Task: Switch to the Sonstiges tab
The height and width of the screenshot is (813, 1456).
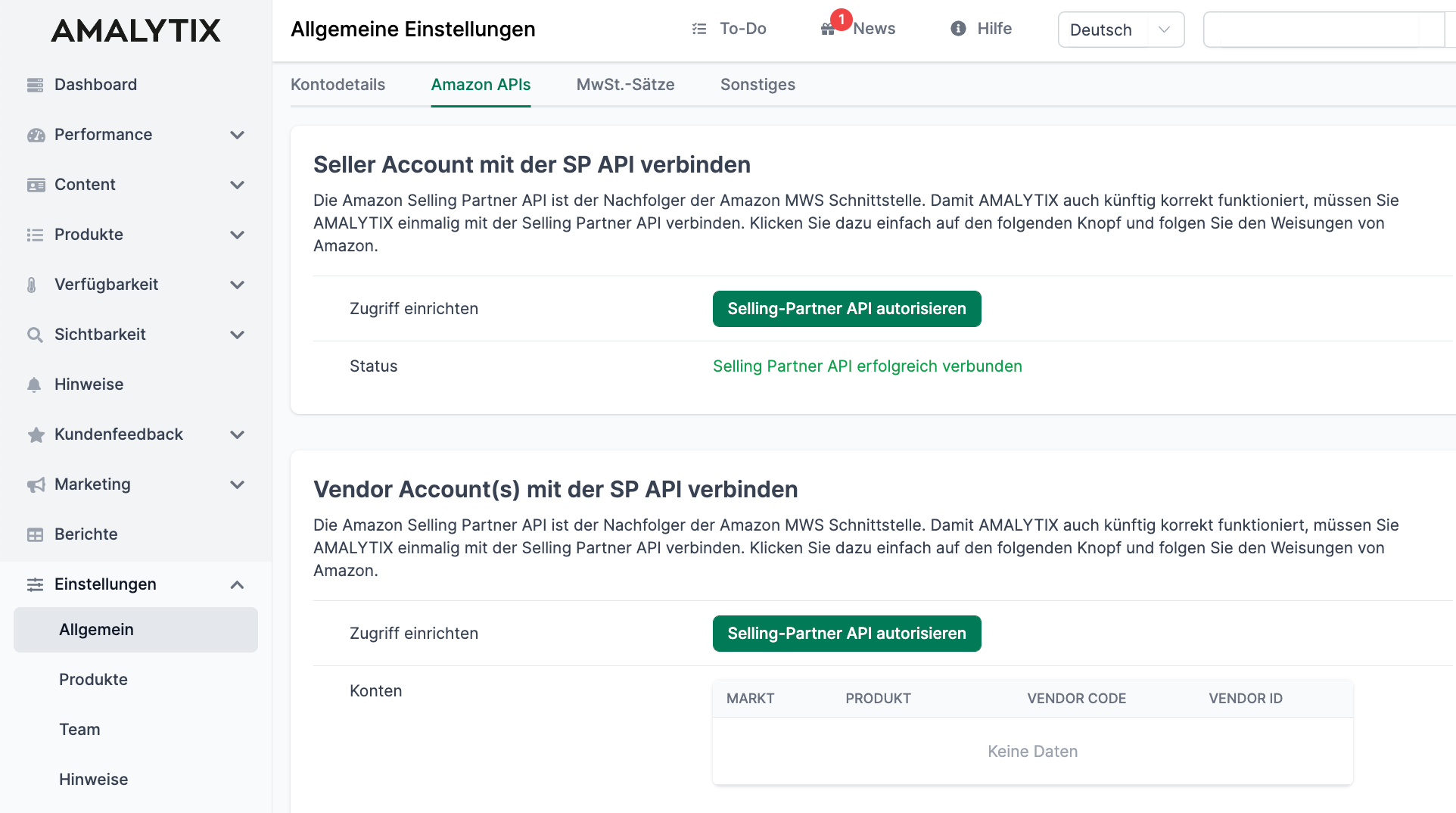Action: click(758, 85)
